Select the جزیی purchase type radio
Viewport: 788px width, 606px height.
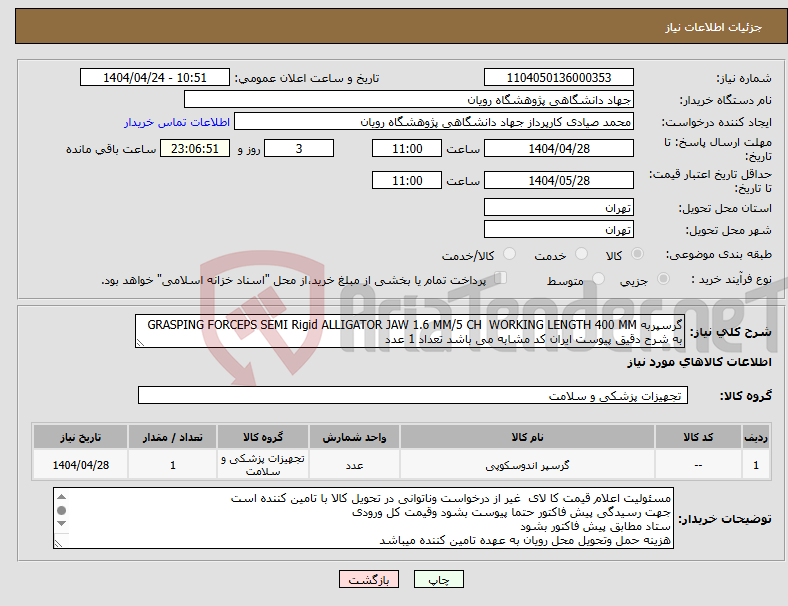[663, 279]
